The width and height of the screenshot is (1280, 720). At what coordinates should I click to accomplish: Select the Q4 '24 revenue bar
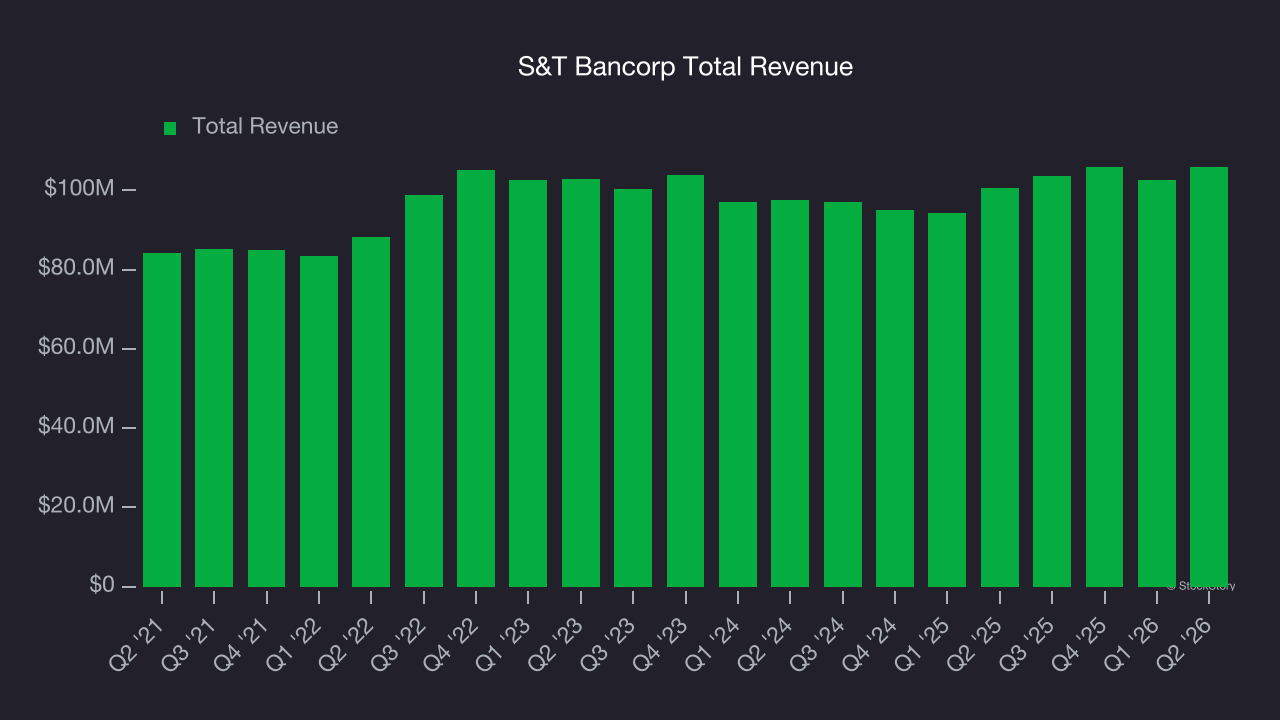[x=895, y=398]
